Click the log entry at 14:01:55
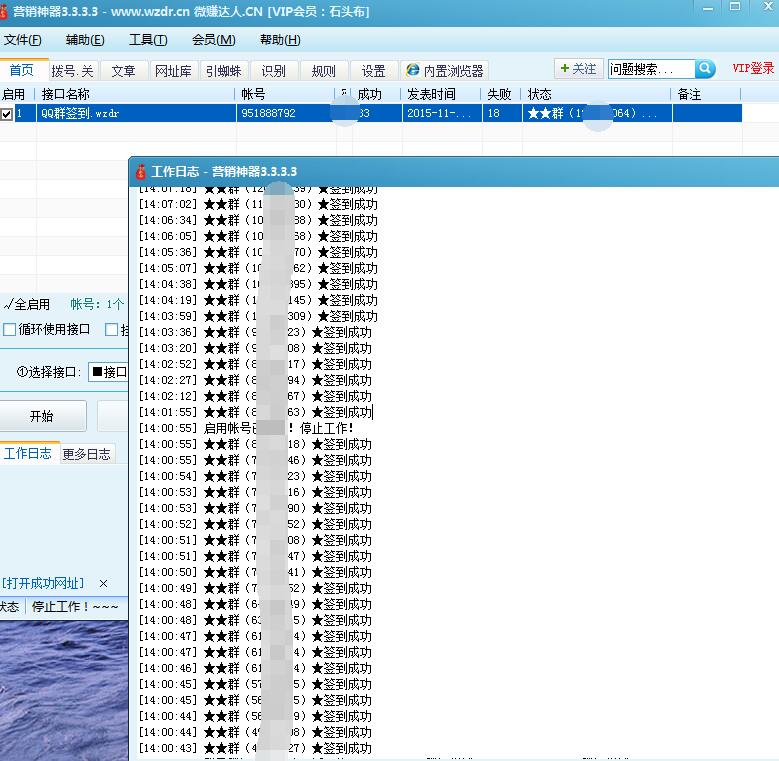Image resolution: width=779 pixels, height=761 pixels. pos(256,412)
